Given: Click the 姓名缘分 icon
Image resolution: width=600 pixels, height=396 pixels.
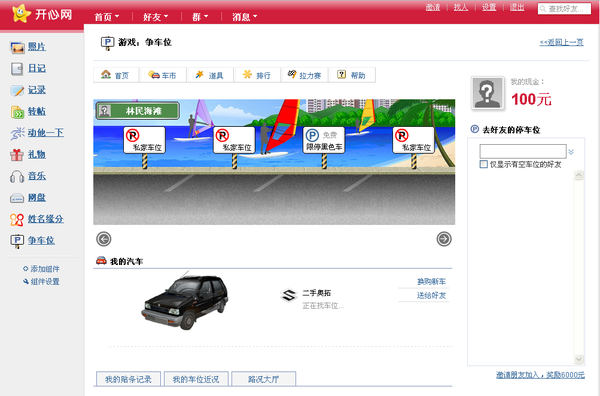Looking at the screenshot, I should [x=17, y=220].
